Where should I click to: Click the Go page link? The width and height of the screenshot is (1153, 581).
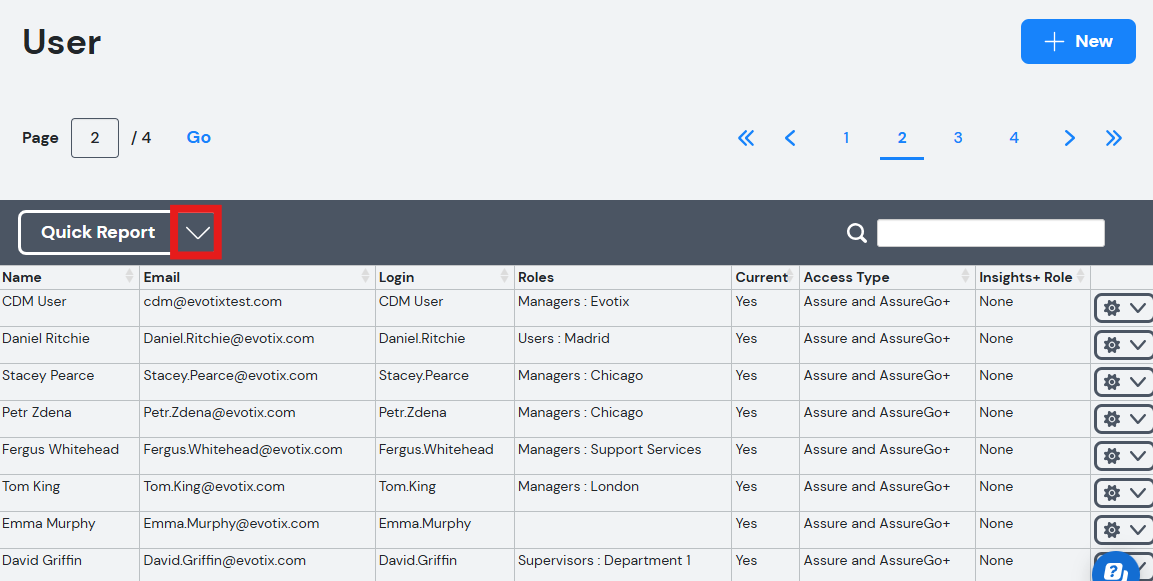coord(199,138)
